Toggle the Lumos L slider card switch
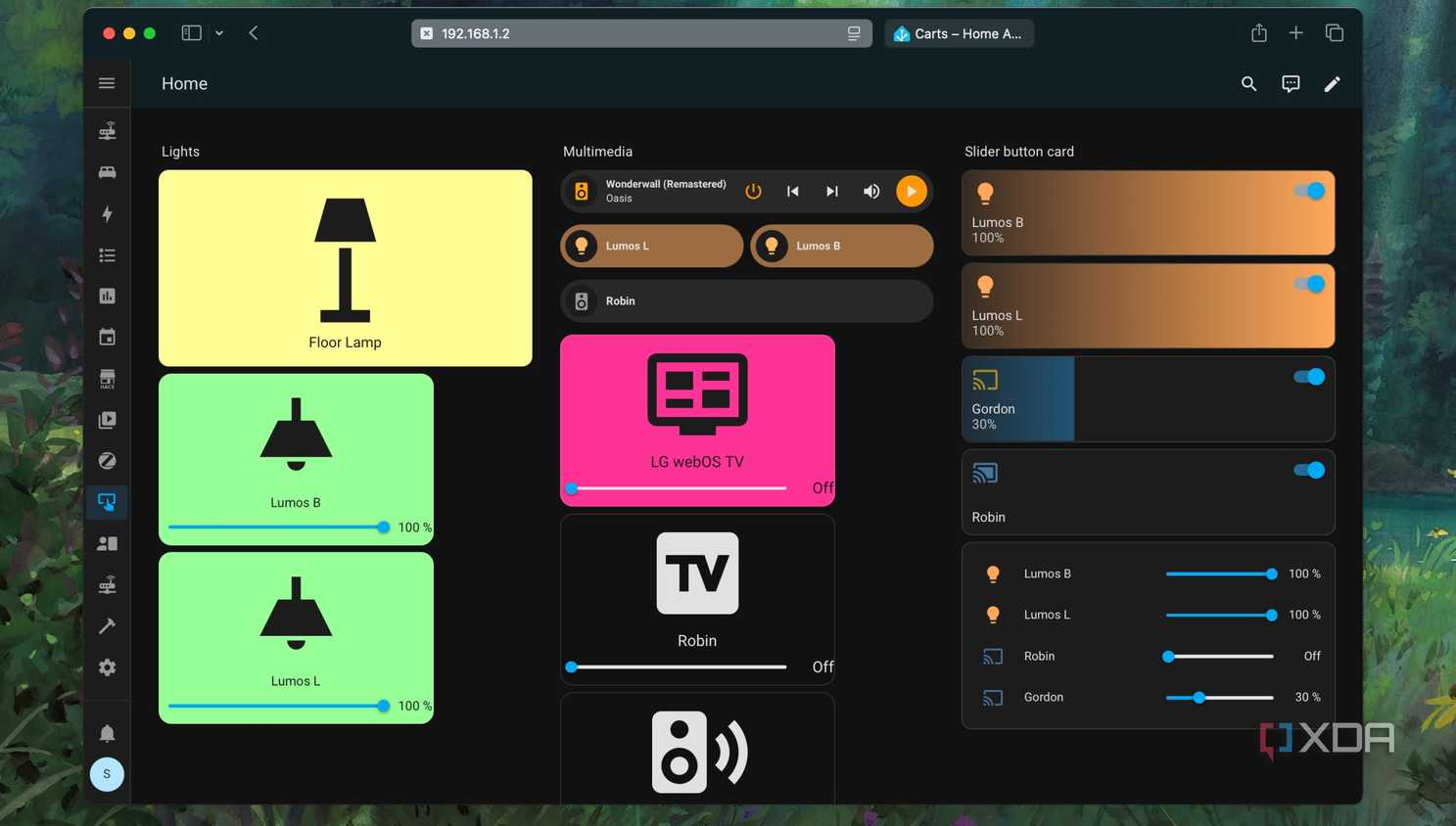The image size is (1456, 826). 1309,284
